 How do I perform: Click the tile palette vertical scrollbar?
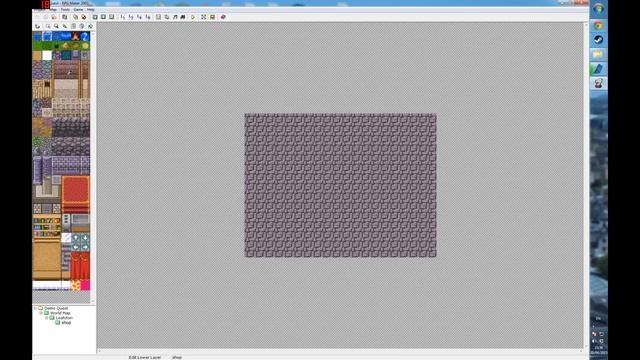click(93, 167)
